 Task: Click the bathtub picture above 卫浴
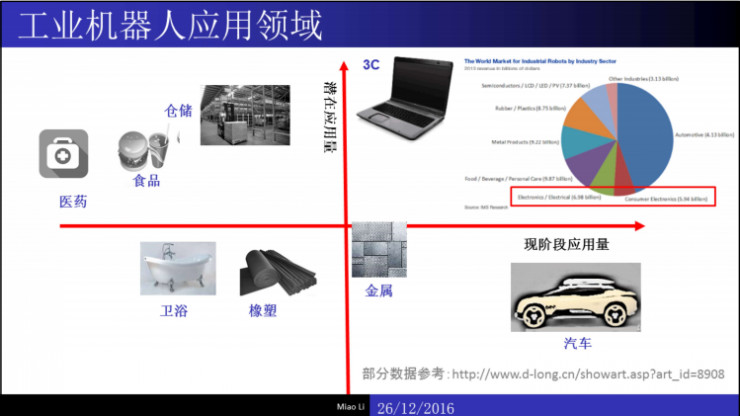pyautogui.click(x=174, y=268)
